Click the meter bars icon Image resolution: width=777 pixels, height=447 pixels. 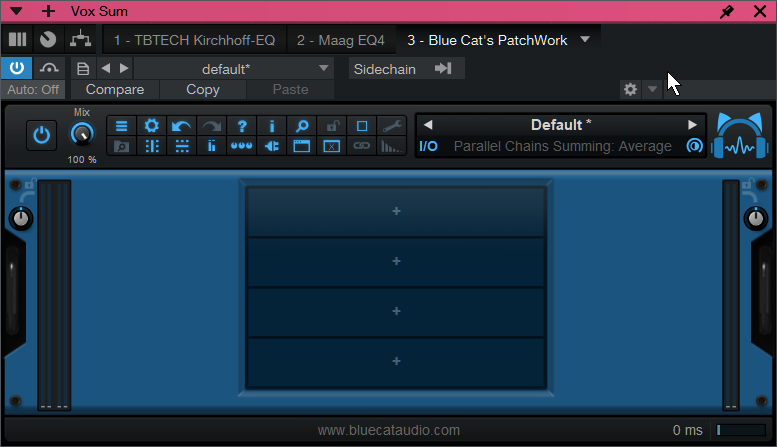pos(212,146)
